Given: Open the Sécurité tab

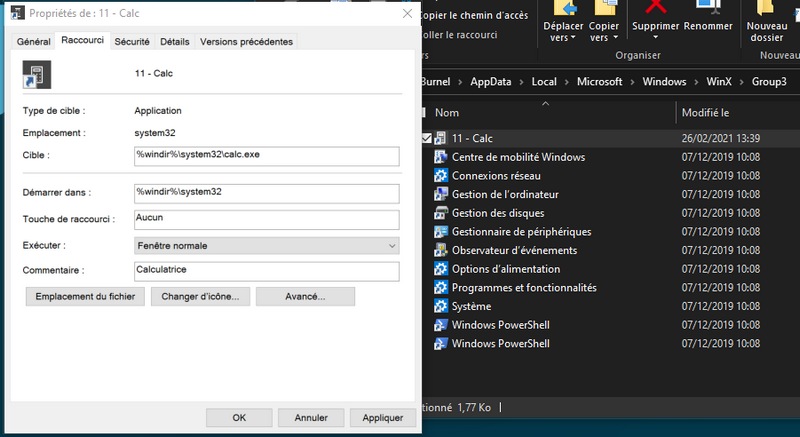Looking at the screenshot, I should coord(132,42).
